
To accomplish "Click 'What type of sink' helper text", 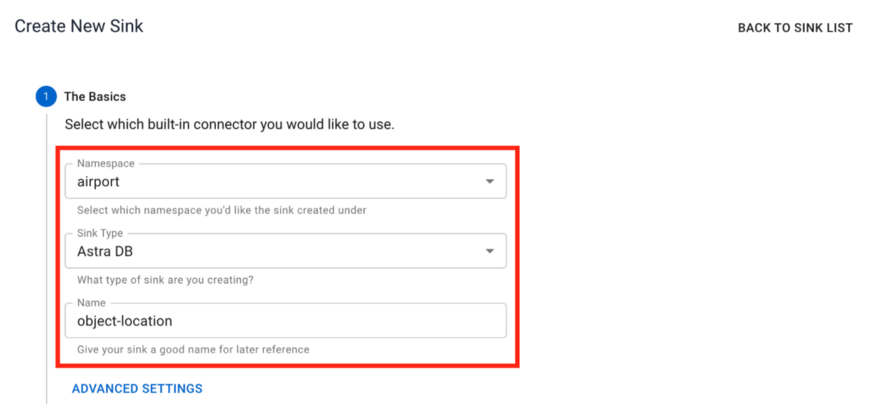I will click(x=164, y=280).
